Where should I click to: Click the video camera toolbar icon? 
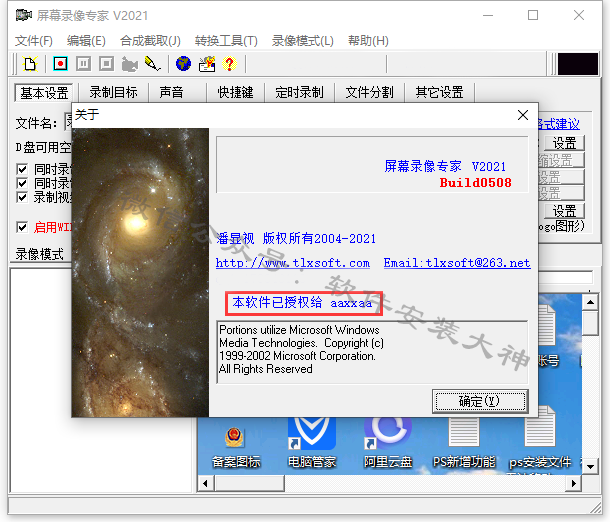[130, 64]
